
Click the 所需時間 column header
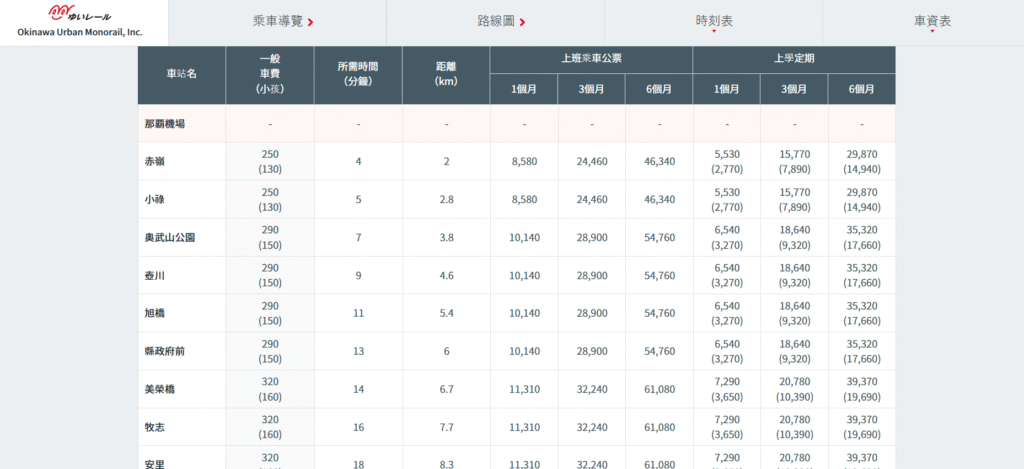click(x=358, y=74)
